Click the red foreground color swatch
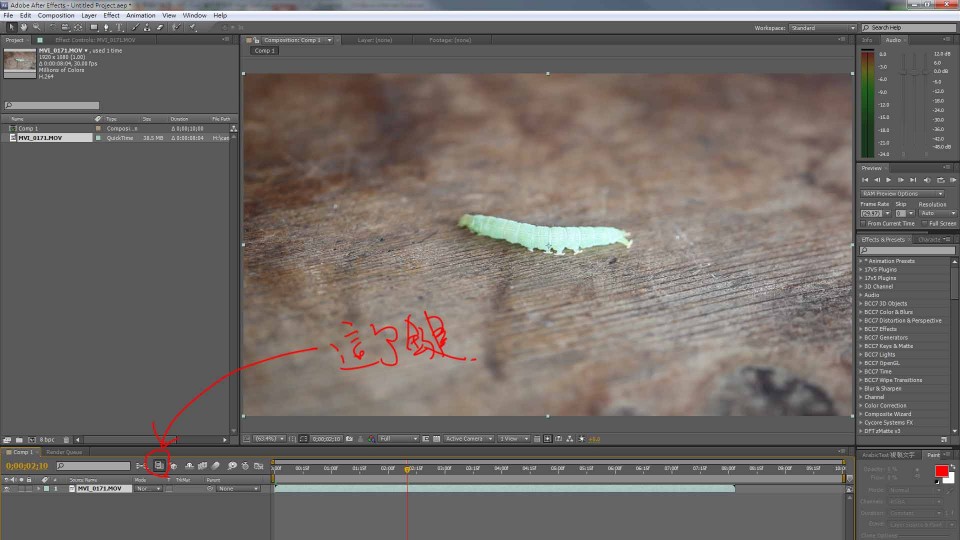The height and width of the screenshot is (540, 960). pos(941,471)
